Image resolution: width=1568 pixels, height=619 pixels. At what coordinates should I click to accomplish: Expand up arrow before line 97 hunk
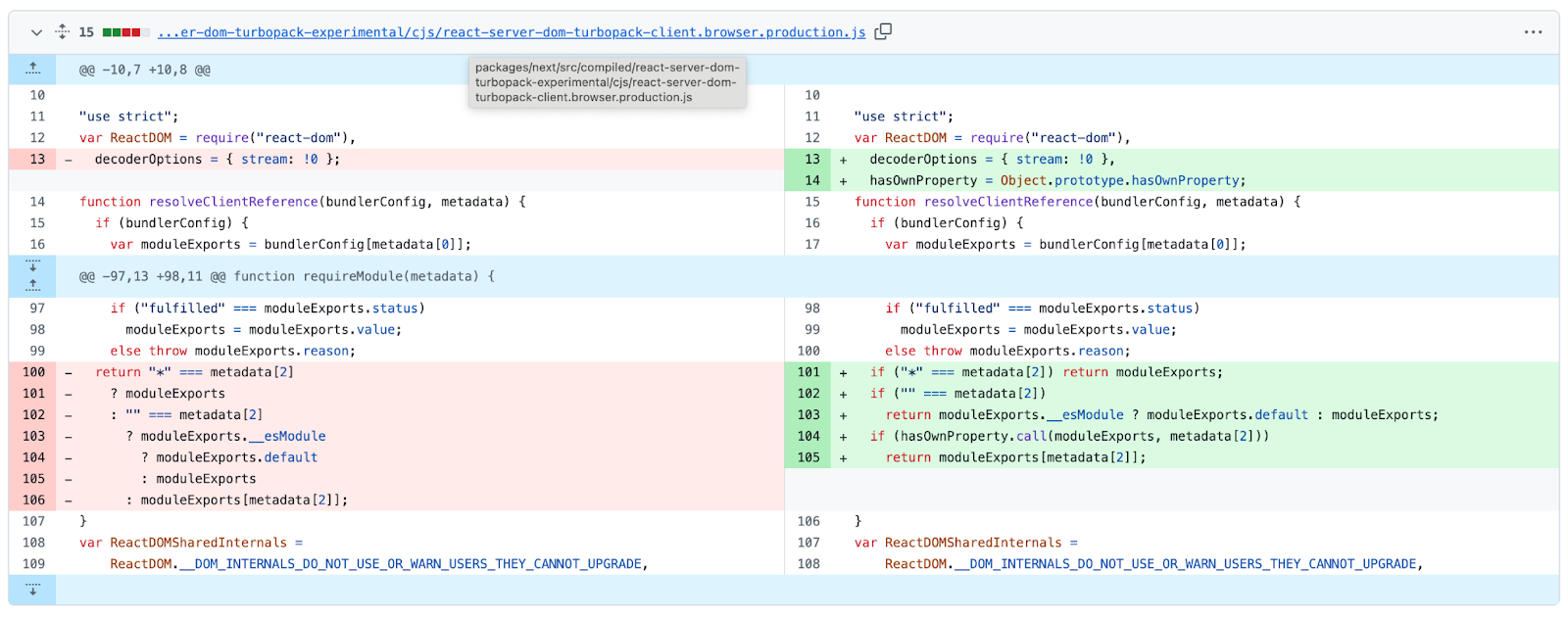tap(32, 286)
